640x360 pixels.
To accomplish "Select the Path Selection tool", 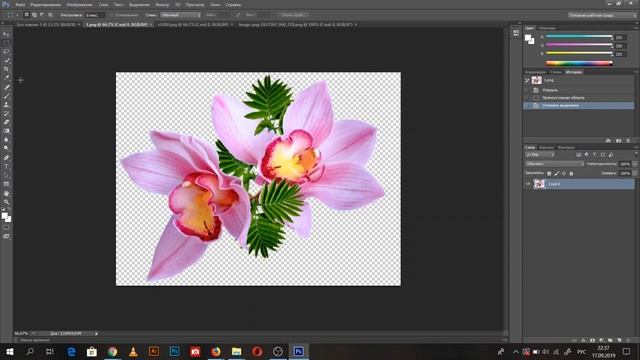I will click(x=6, y=175).
